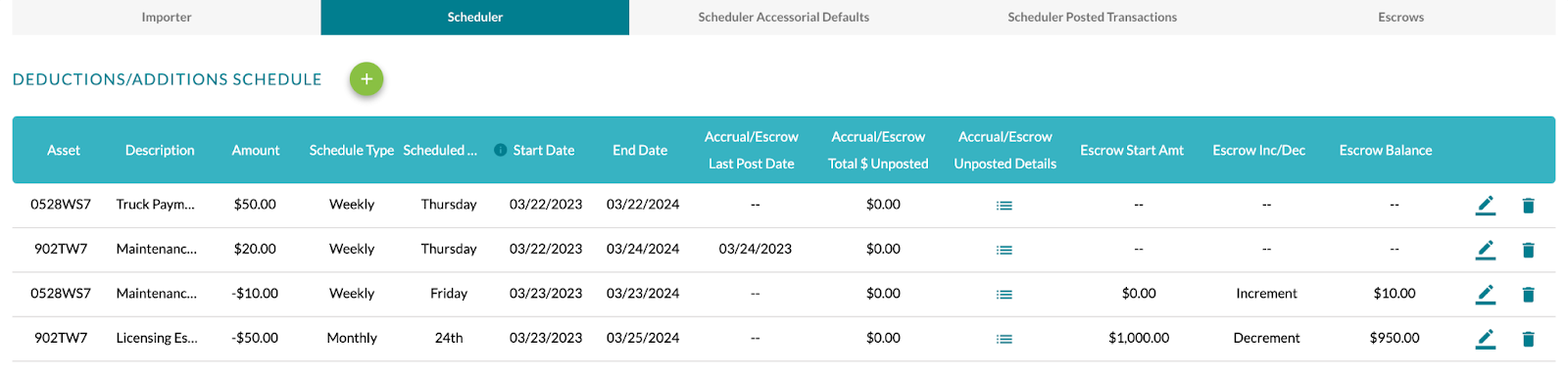The width and height of the screenshot is (1568, 374).
Task: Edit the 902TW7 Maintenance row
Action: (x=1486, y=250)
